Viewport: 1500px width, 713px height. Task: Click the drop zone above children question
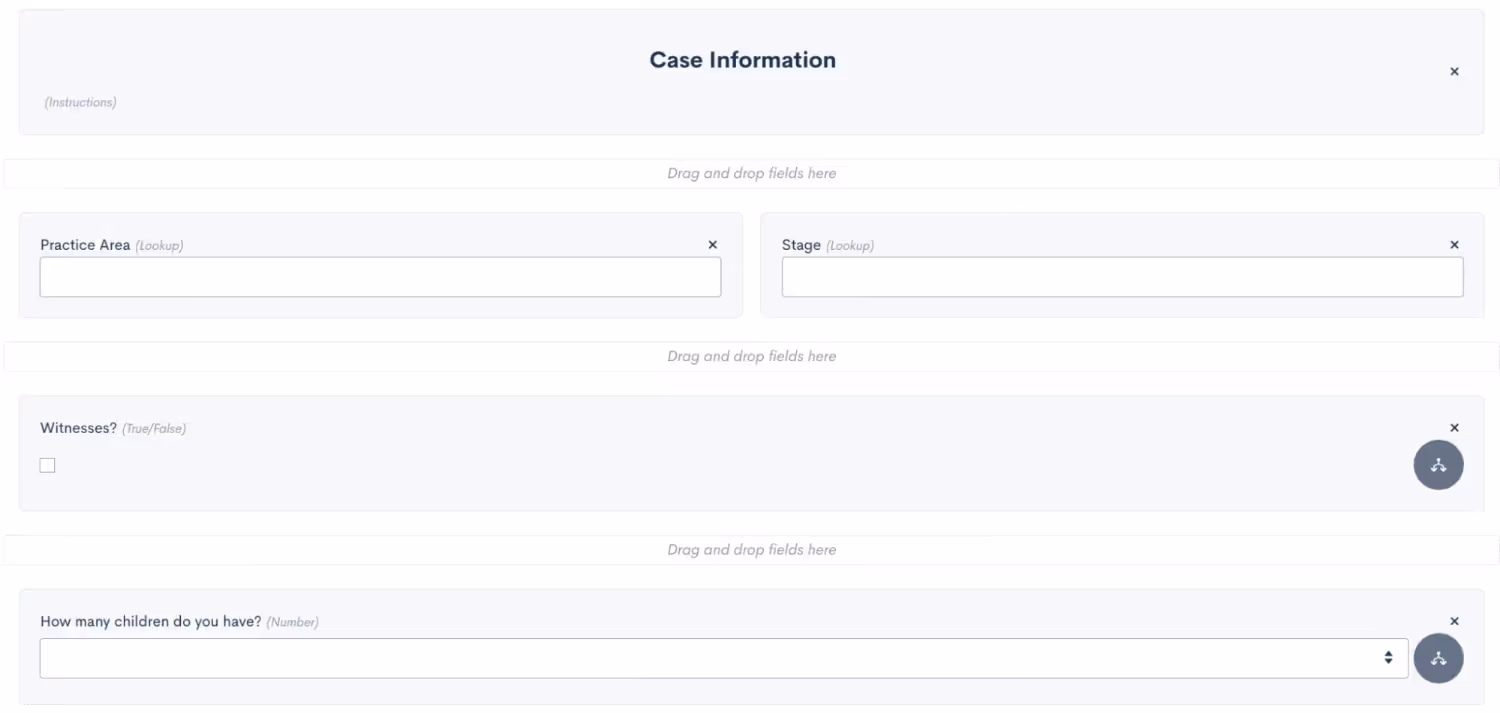click(751, 550)
